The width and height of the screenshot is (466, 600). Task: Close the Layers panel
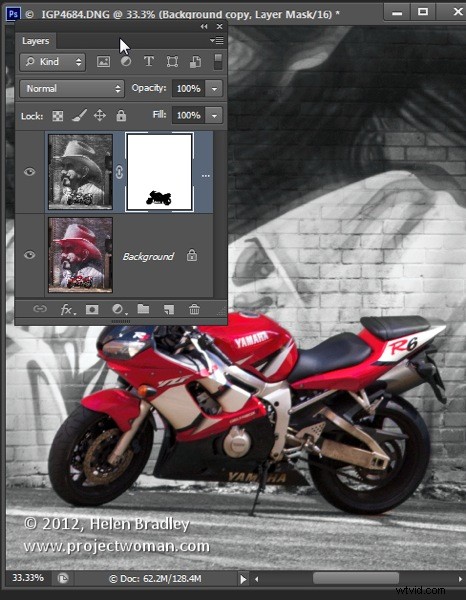[x=219, y=26]
